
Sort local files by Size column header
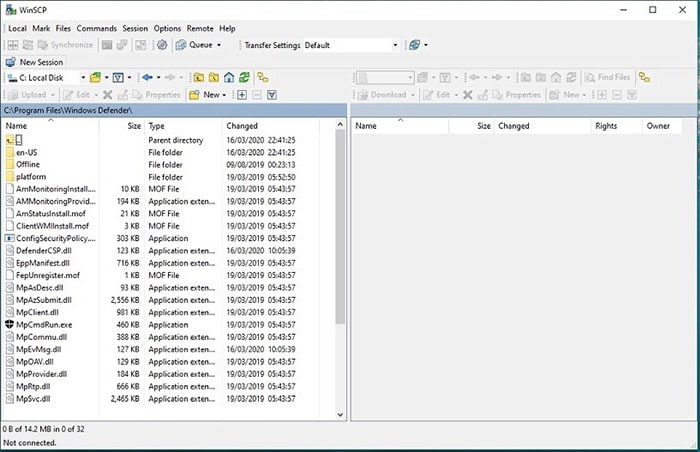(121, 126)
